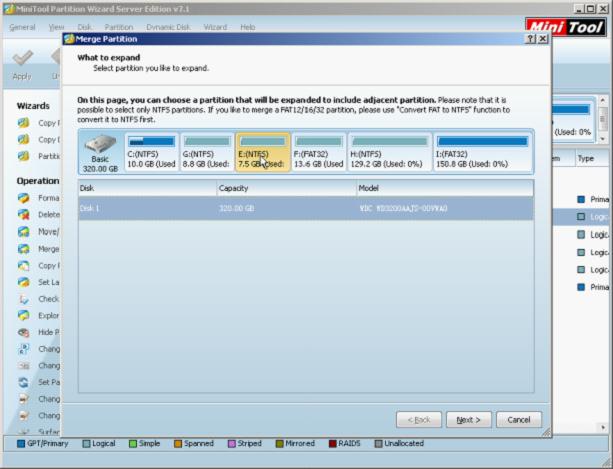Click the Hide Partition icon
The width and height of the screenshot is (613, 469).
coord(23,332)
